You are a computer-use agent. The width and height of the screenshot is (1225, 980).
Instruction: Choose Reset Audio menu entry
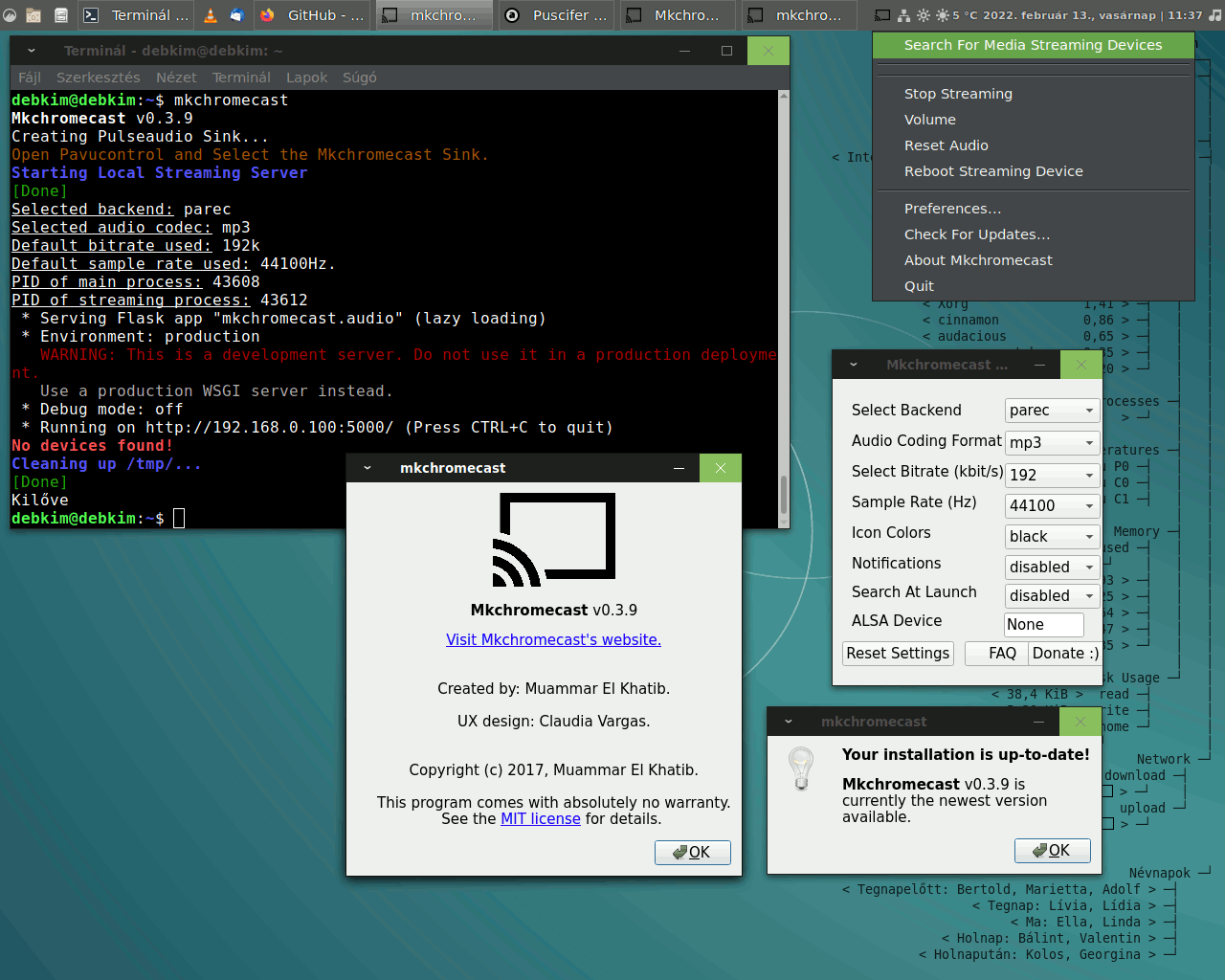tap(1034, 145)
